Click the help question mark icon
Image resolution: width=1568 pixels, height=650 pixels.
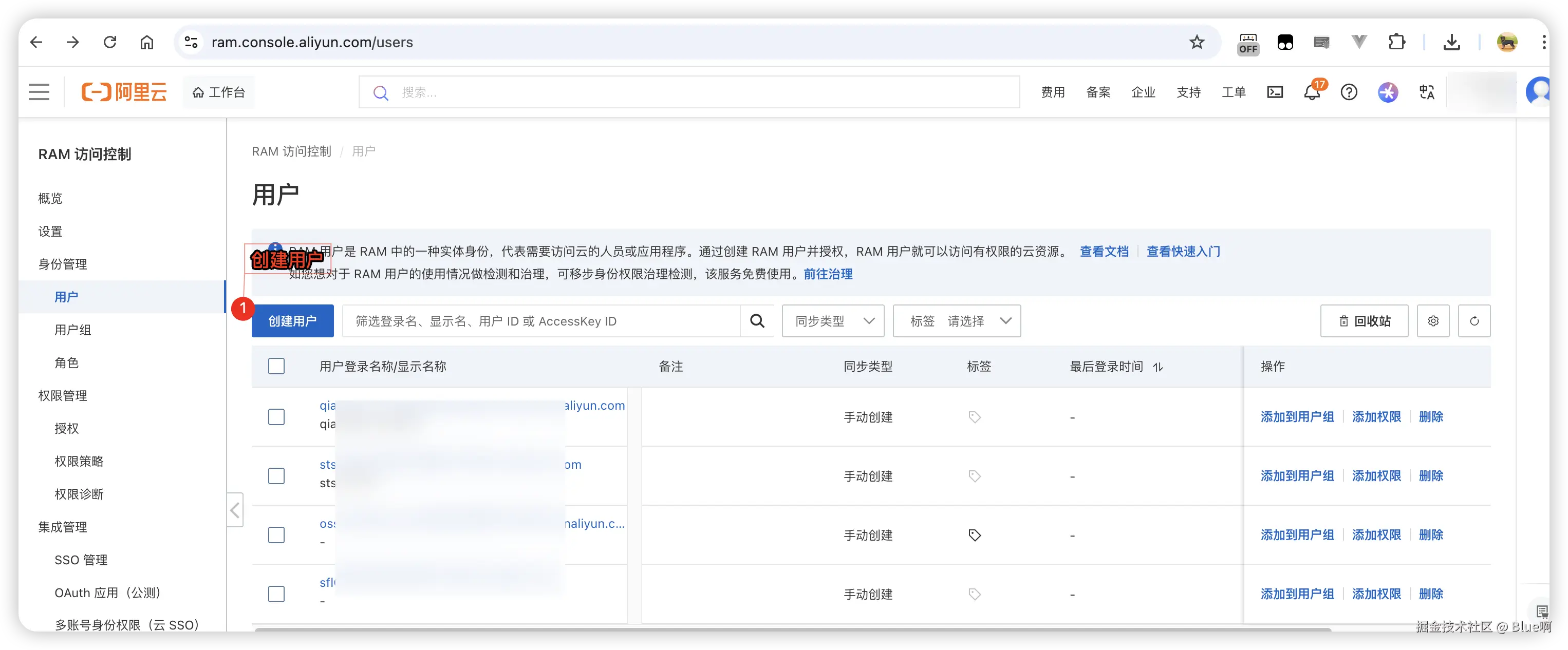point(1349,92)
